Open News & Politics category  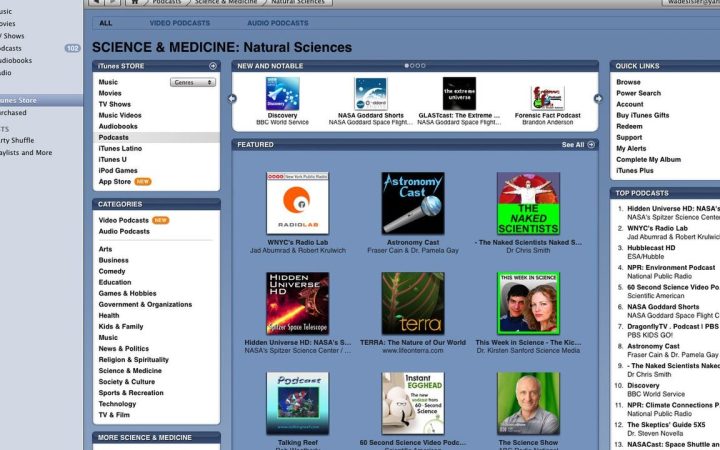click(124, 348)
